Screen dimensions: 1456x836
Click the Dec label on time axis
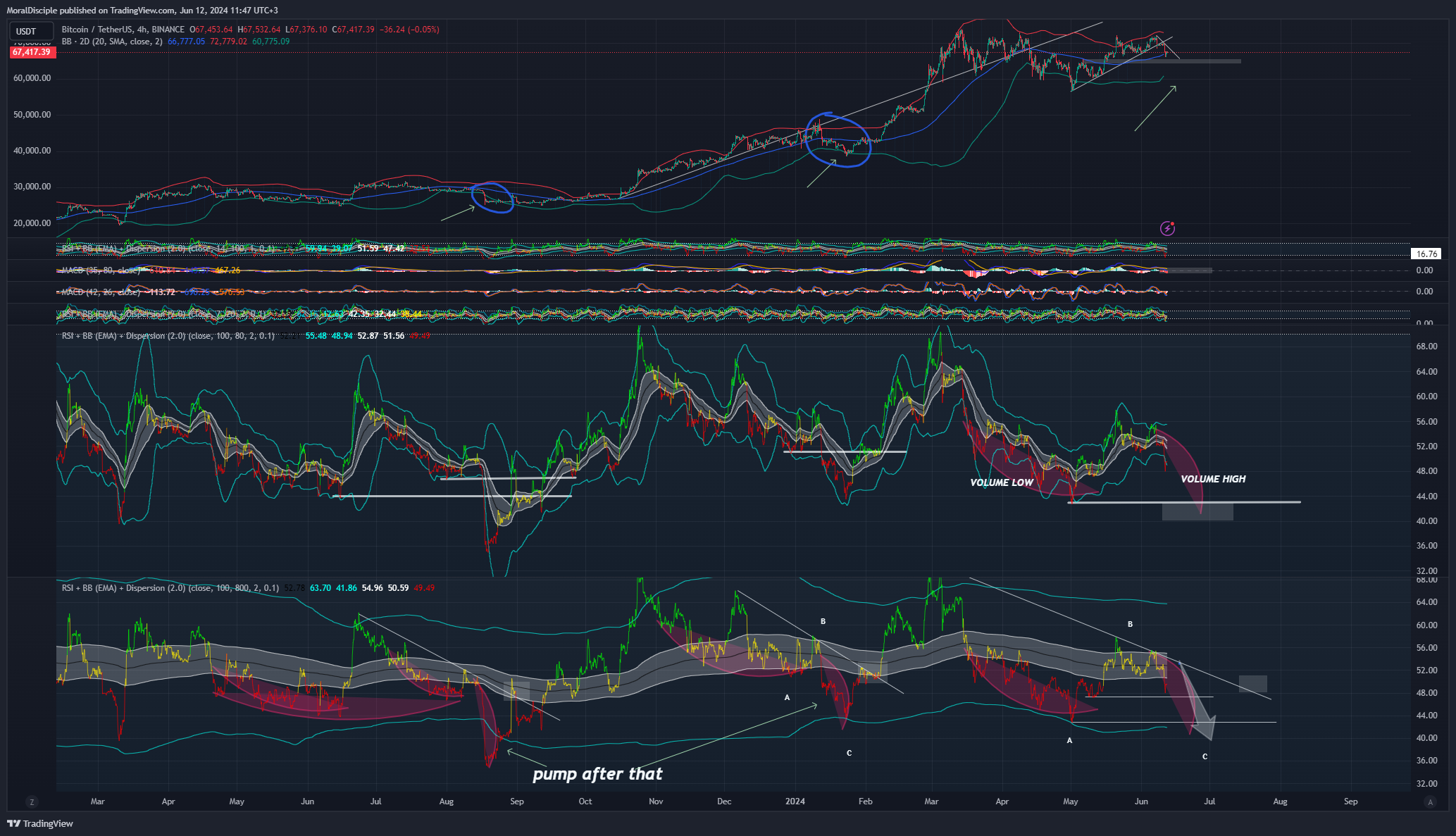coord(724,801)
